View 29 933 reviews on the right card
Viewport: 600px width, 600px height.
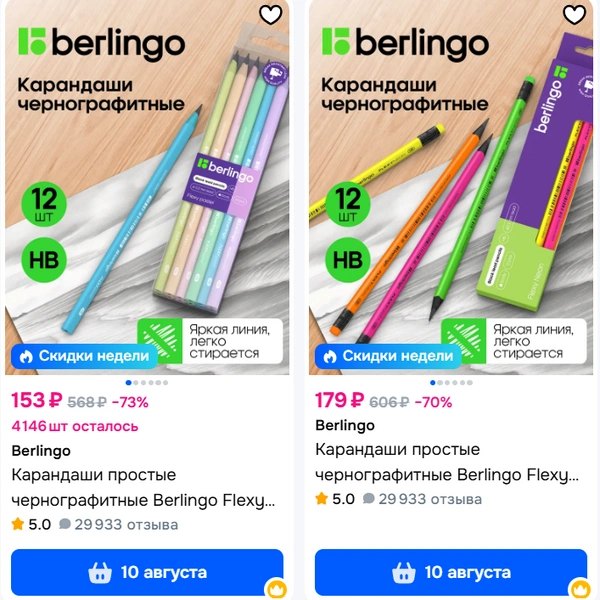423,499
